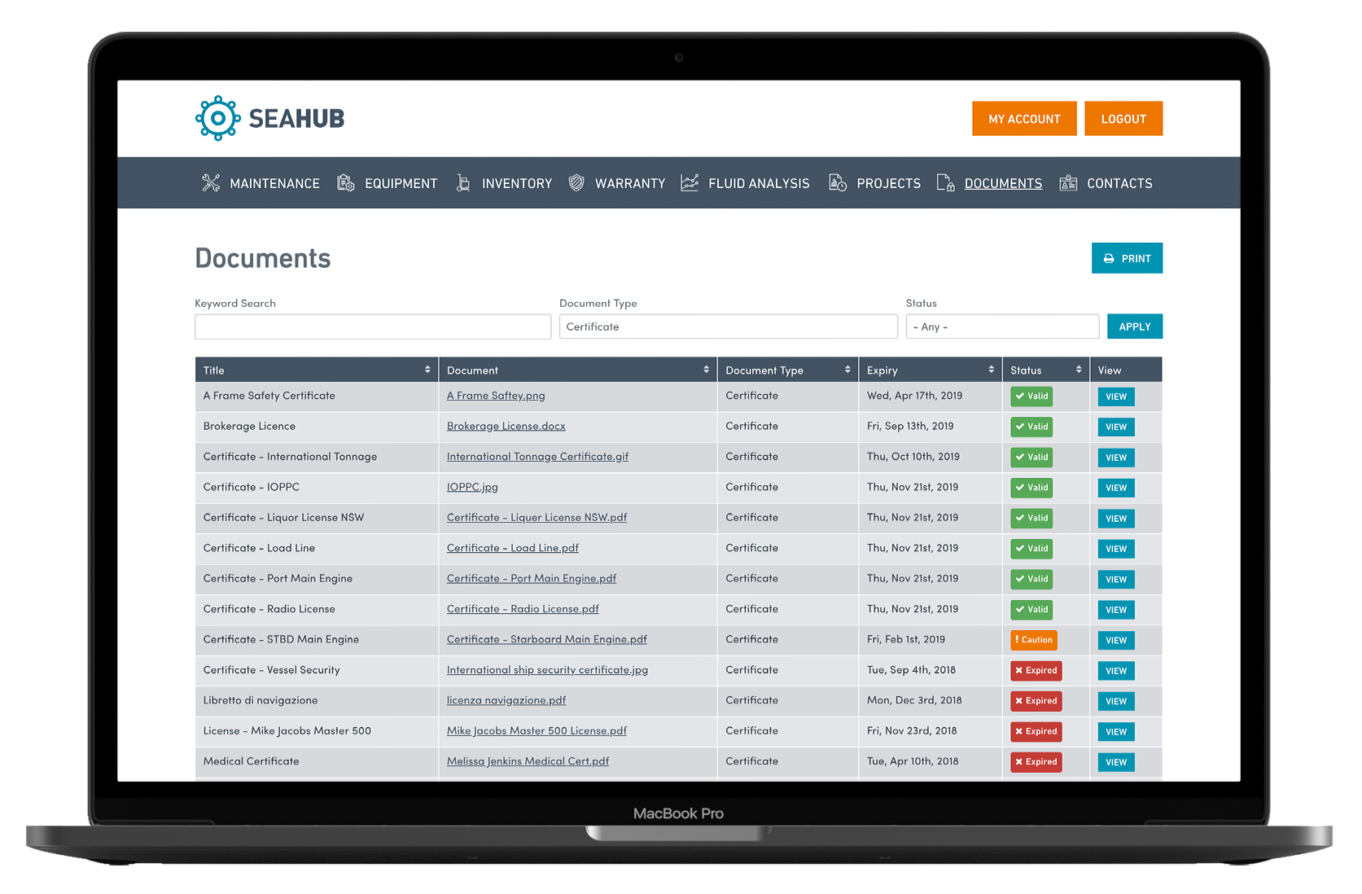Select the Equipment icon in navigation
This screenshot has height=894, width=1362.
pyautogui.click(x=346, y=183)
